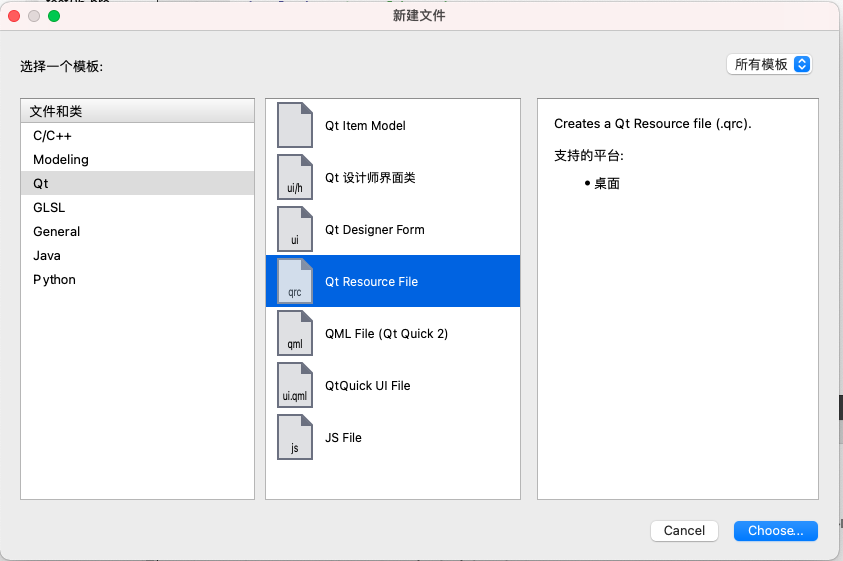
Task: Select the Java category
Action: click(47, 255)
